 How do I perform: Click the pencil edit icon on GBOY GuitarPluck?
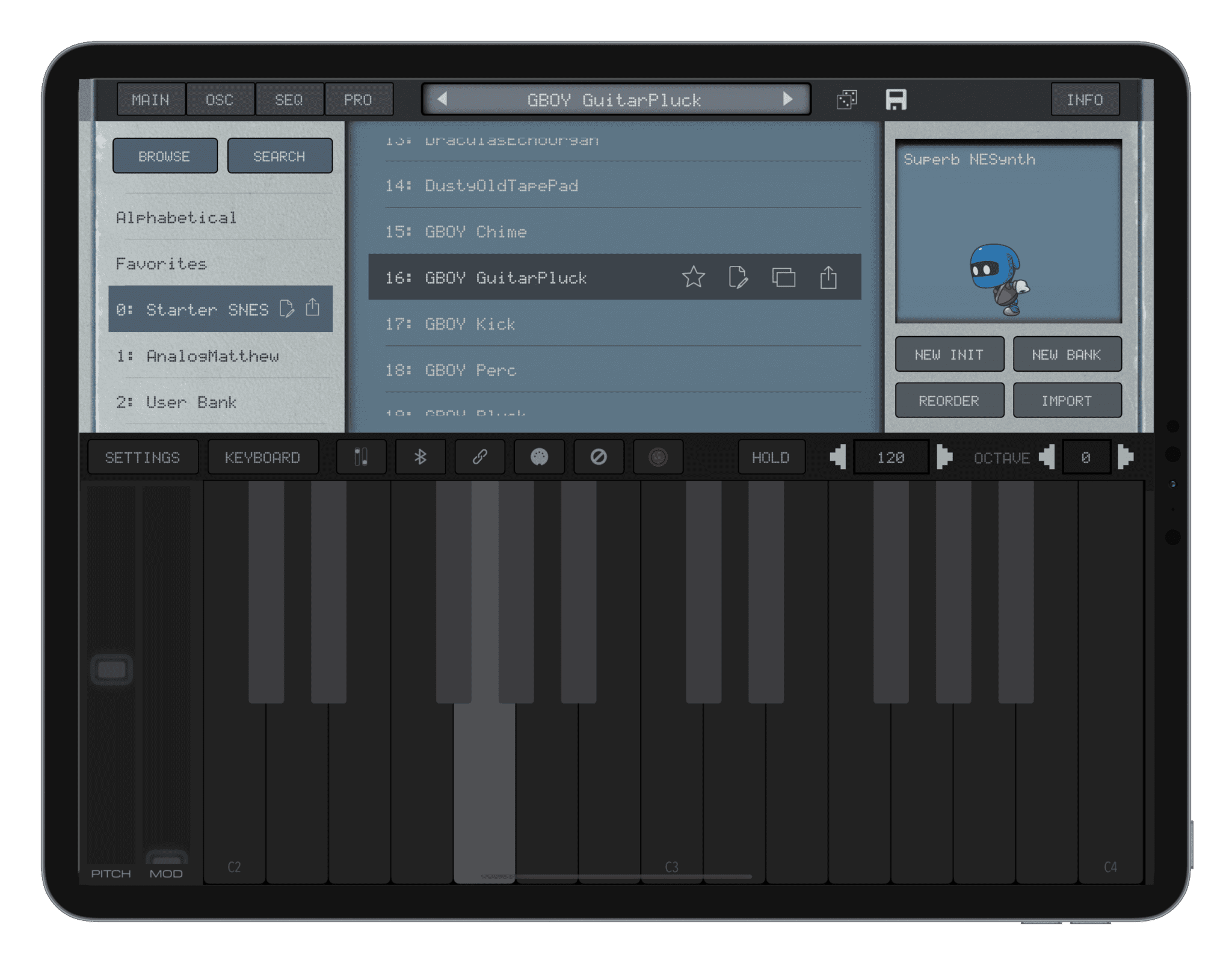(739, 277)
